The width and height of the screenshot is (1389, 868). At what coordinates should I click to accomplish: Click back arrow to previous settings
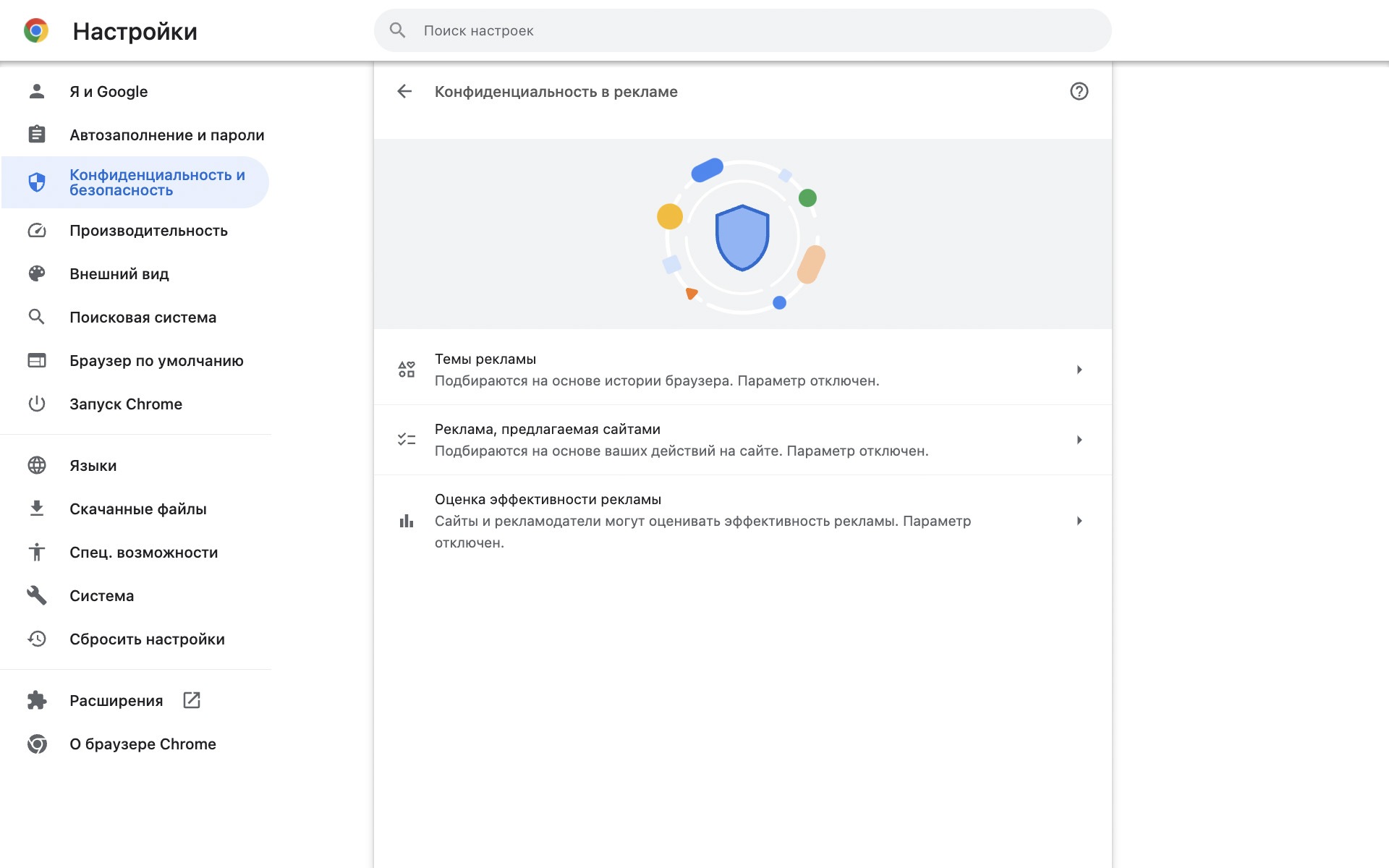point(405,91)
